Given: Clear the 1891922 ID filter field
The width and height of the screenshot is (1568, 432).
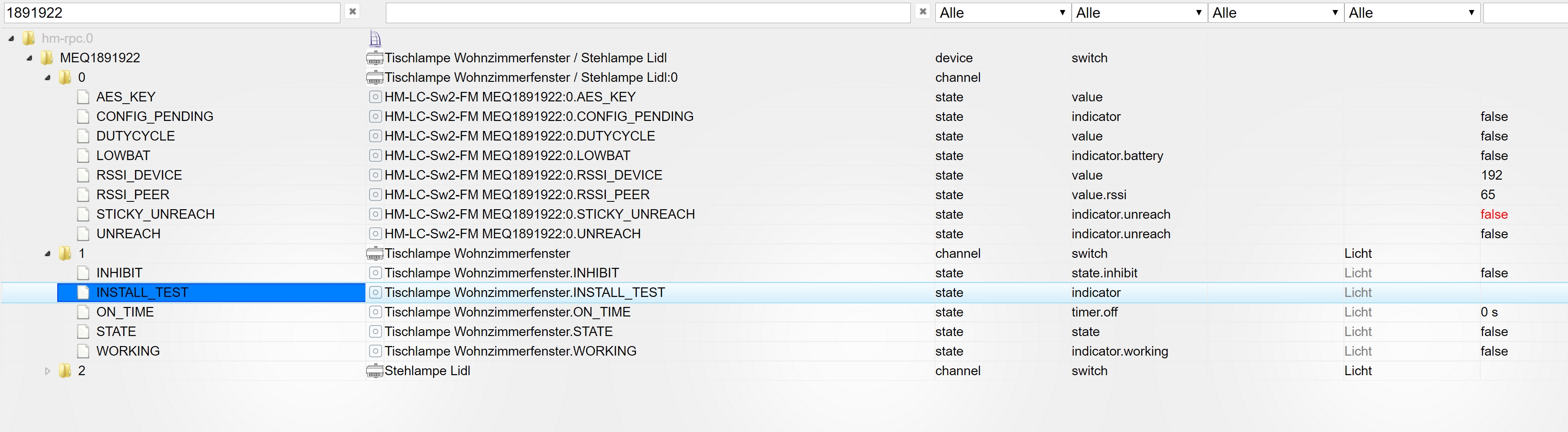Looking at the screenshot, I should point(352,11).
